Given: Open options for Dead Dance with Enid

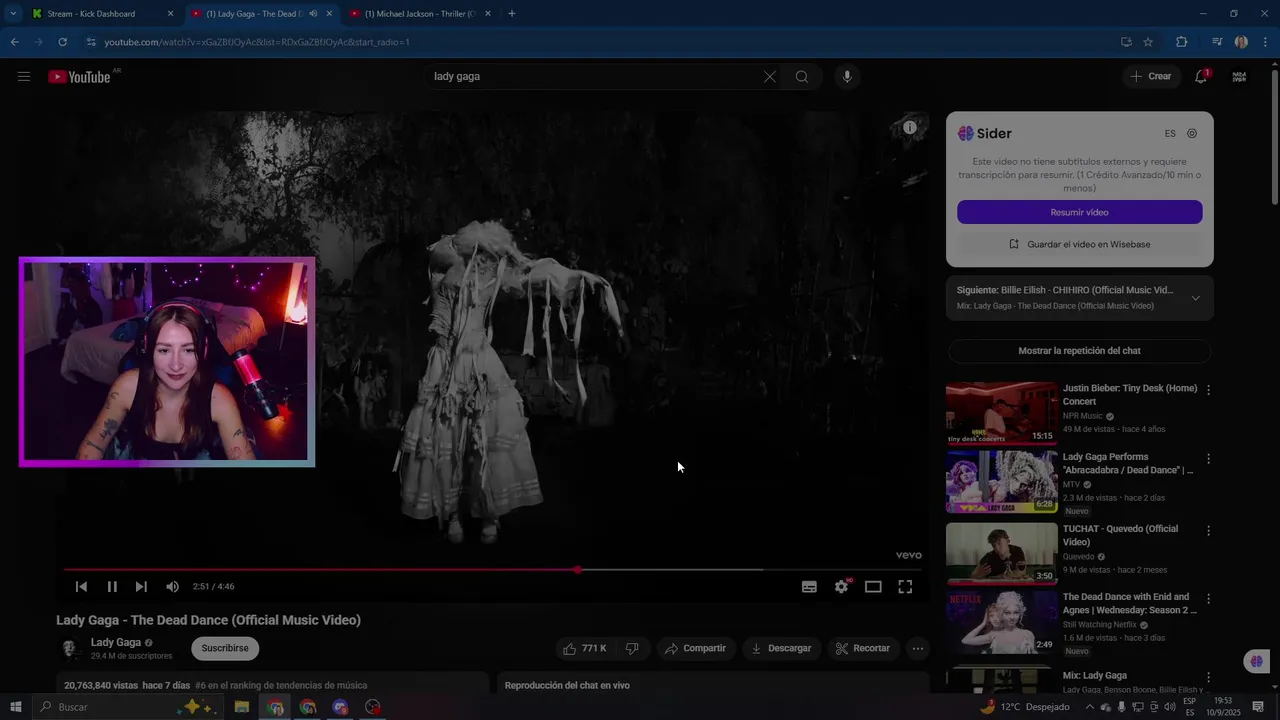Looking at the screenshot, I should pos(1208,599).
